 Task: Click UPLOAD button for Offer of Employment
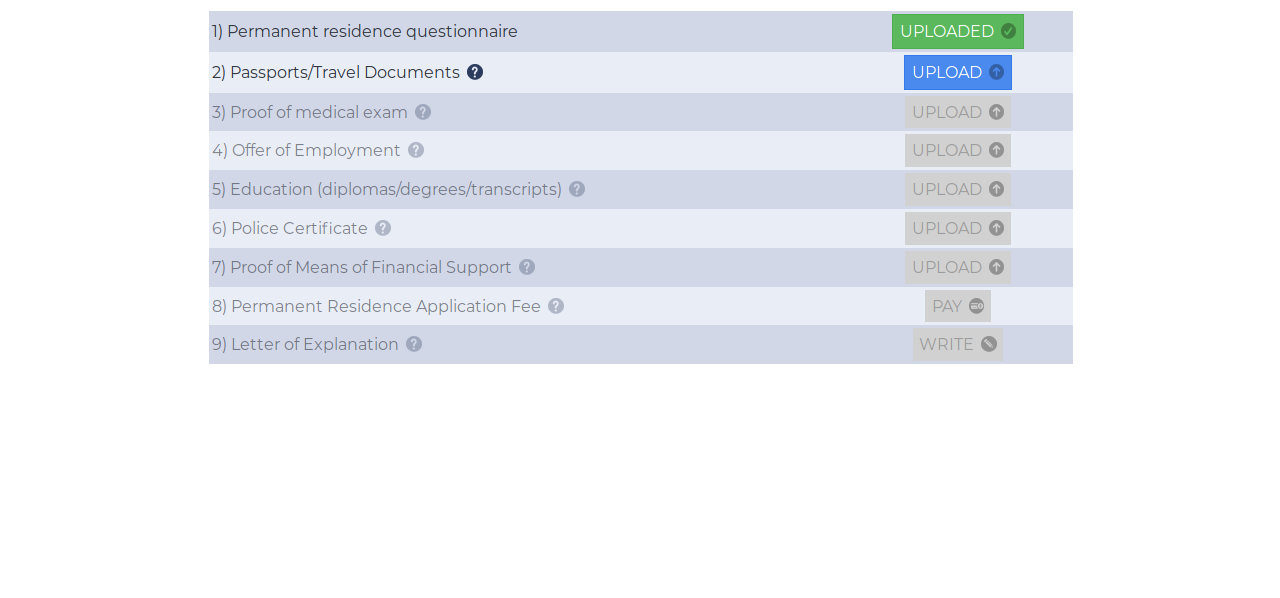(958, 150)
